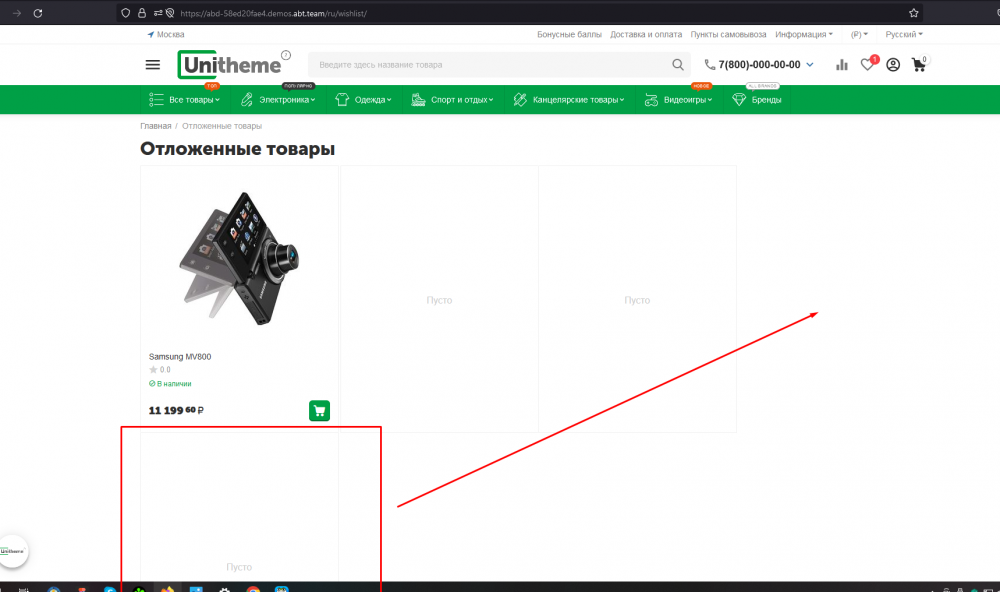1000x592 pixels.
Task: Select Пункты самовывоза in the top menu
Action: pyautogui.click(x=729, y=33)
